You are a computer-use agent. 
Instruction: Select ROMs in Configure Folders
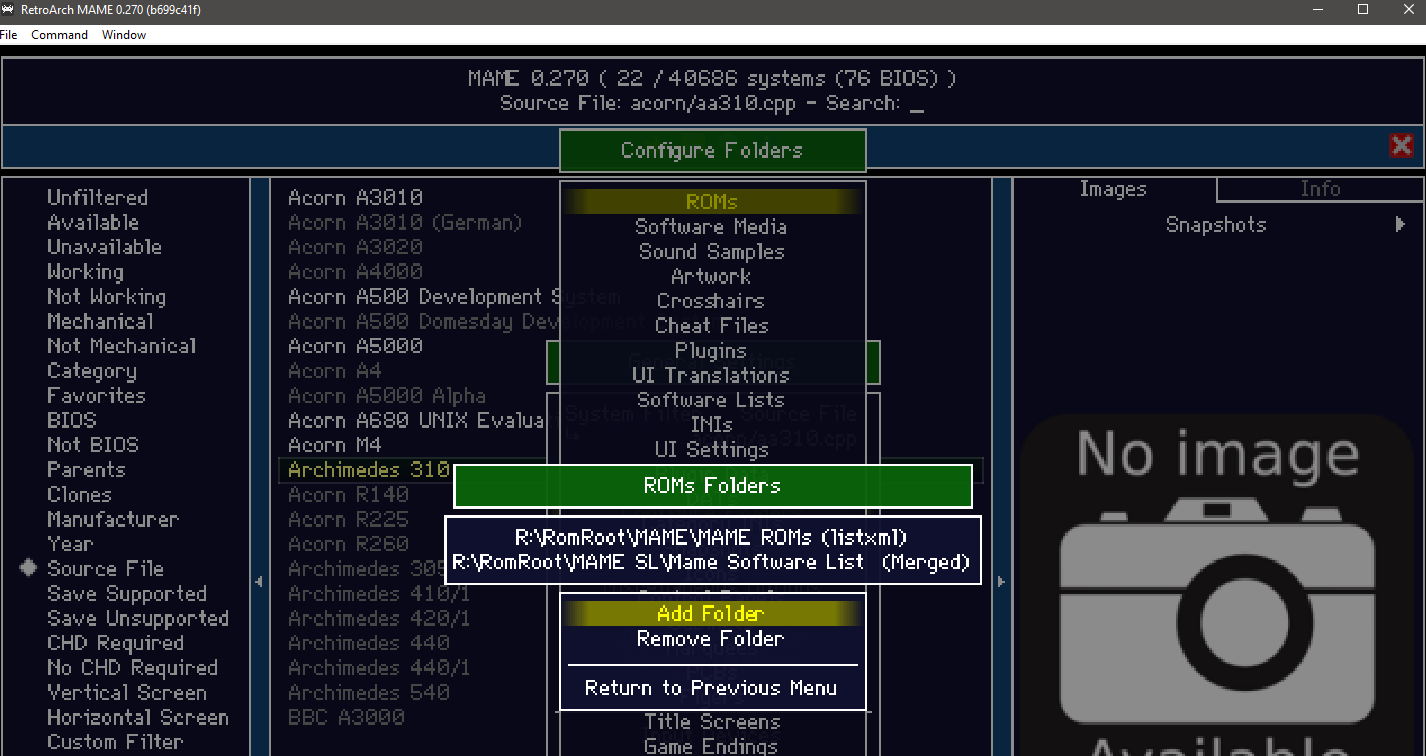click(712, 202)
